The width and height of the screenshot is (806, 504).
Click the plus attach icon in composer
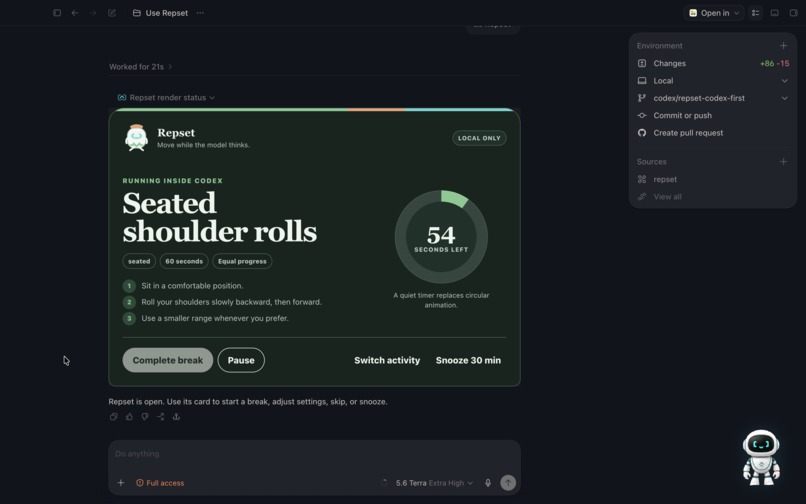[120, 482]
